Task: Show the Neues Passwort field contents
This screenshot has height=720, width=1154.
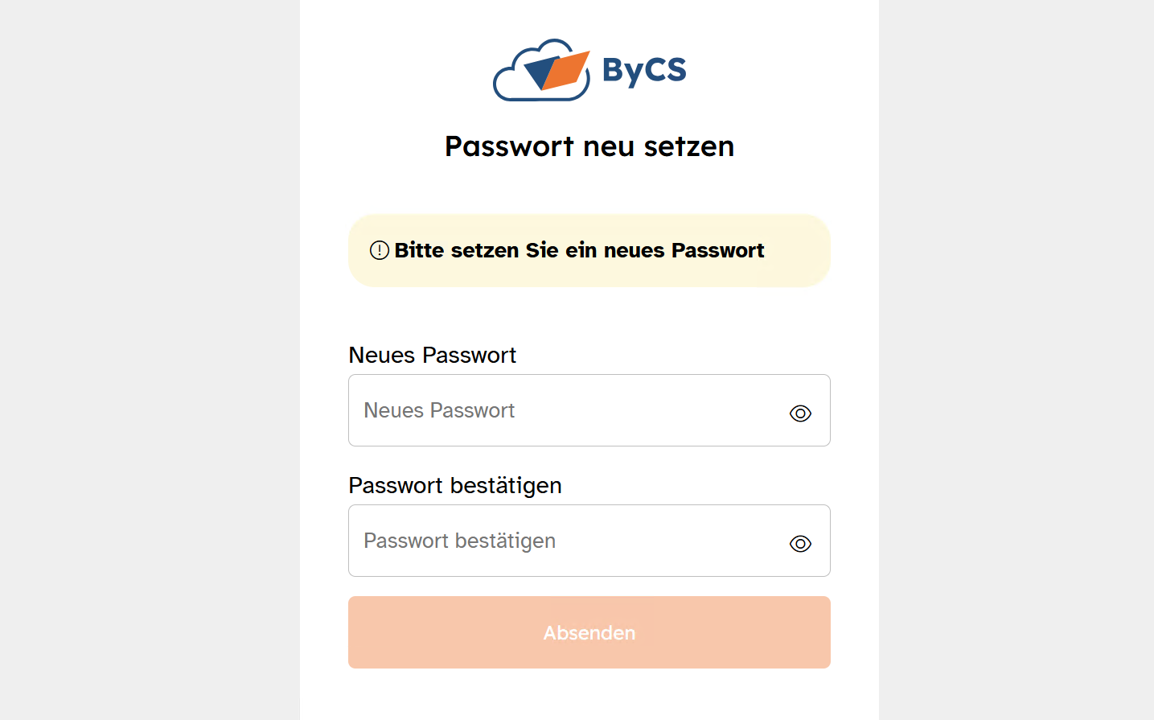Action: (x=800, y=413)
